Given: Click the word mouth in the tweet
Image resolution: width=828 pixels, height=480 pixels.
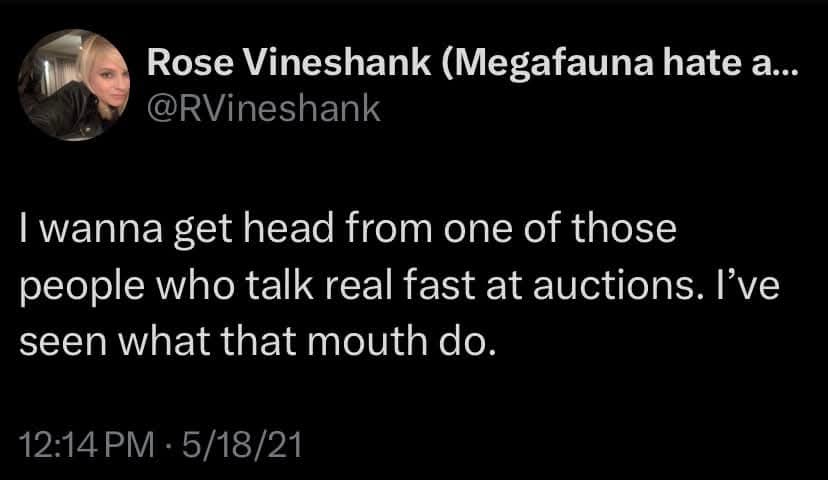Looking at the screenshot, I should point(367,341).
